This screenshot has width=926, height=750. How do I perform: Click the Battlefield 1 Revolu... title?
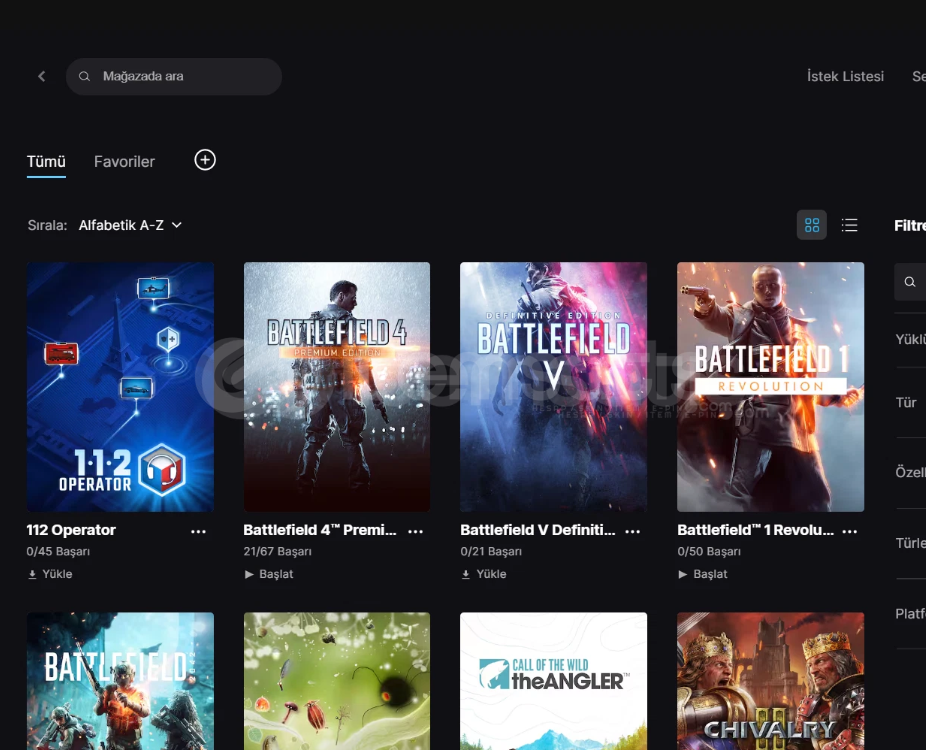[x=755, y=530]
